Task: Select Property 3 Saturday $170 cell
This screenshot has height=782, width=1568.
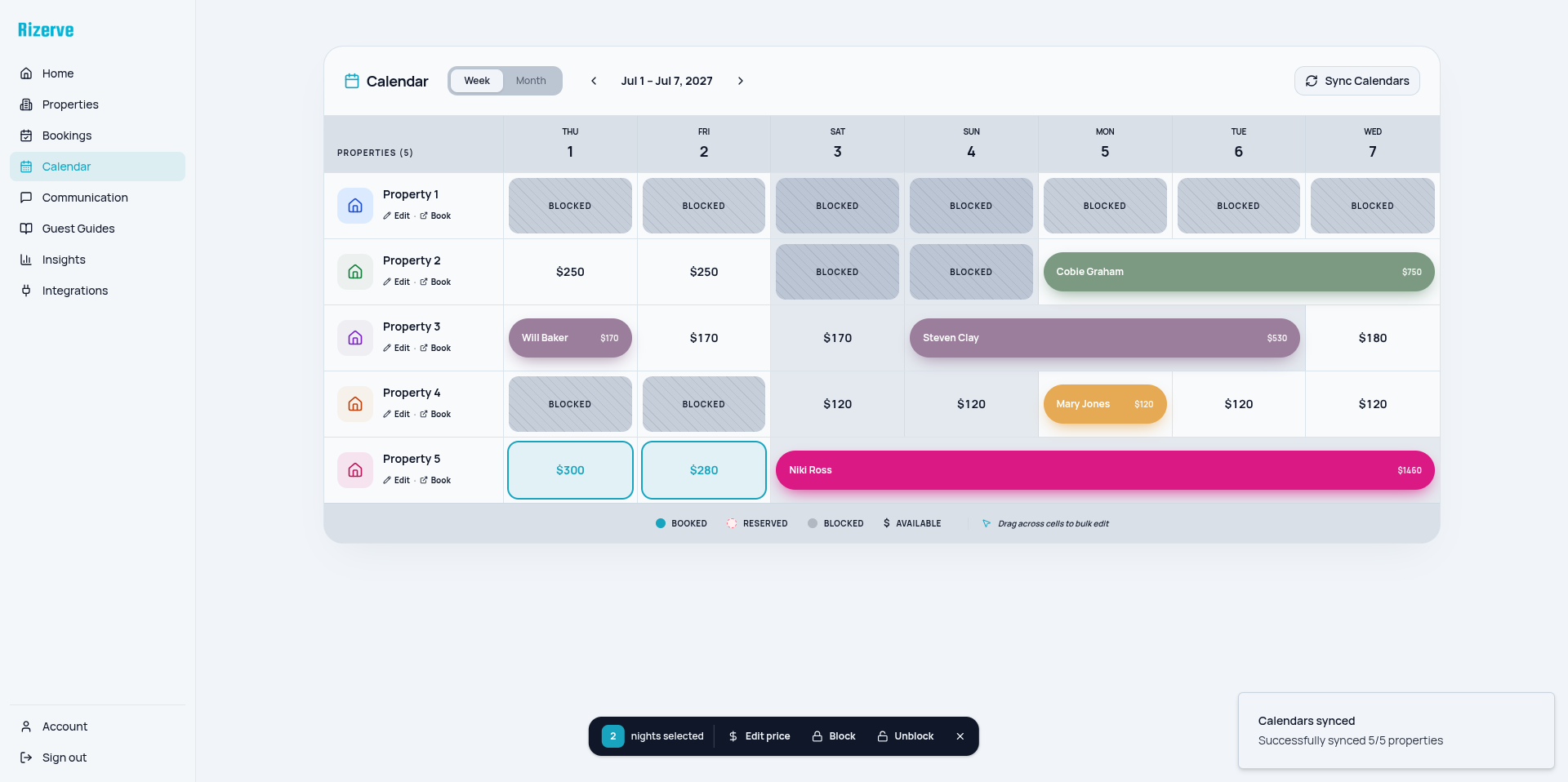Action: 837,338
